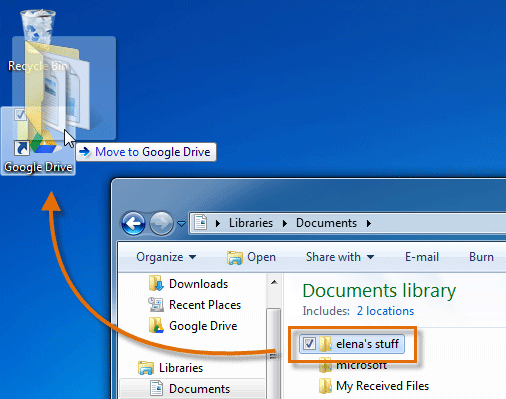Click the Back navigation arrow button

pyautogui.click(x=133, y=223)
